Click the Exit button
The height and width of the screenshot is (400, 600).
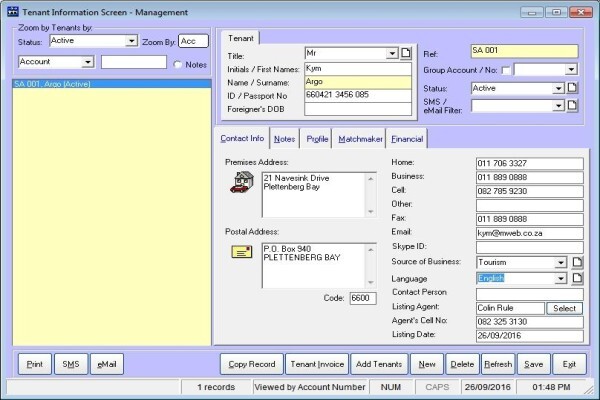click(569, 364)
